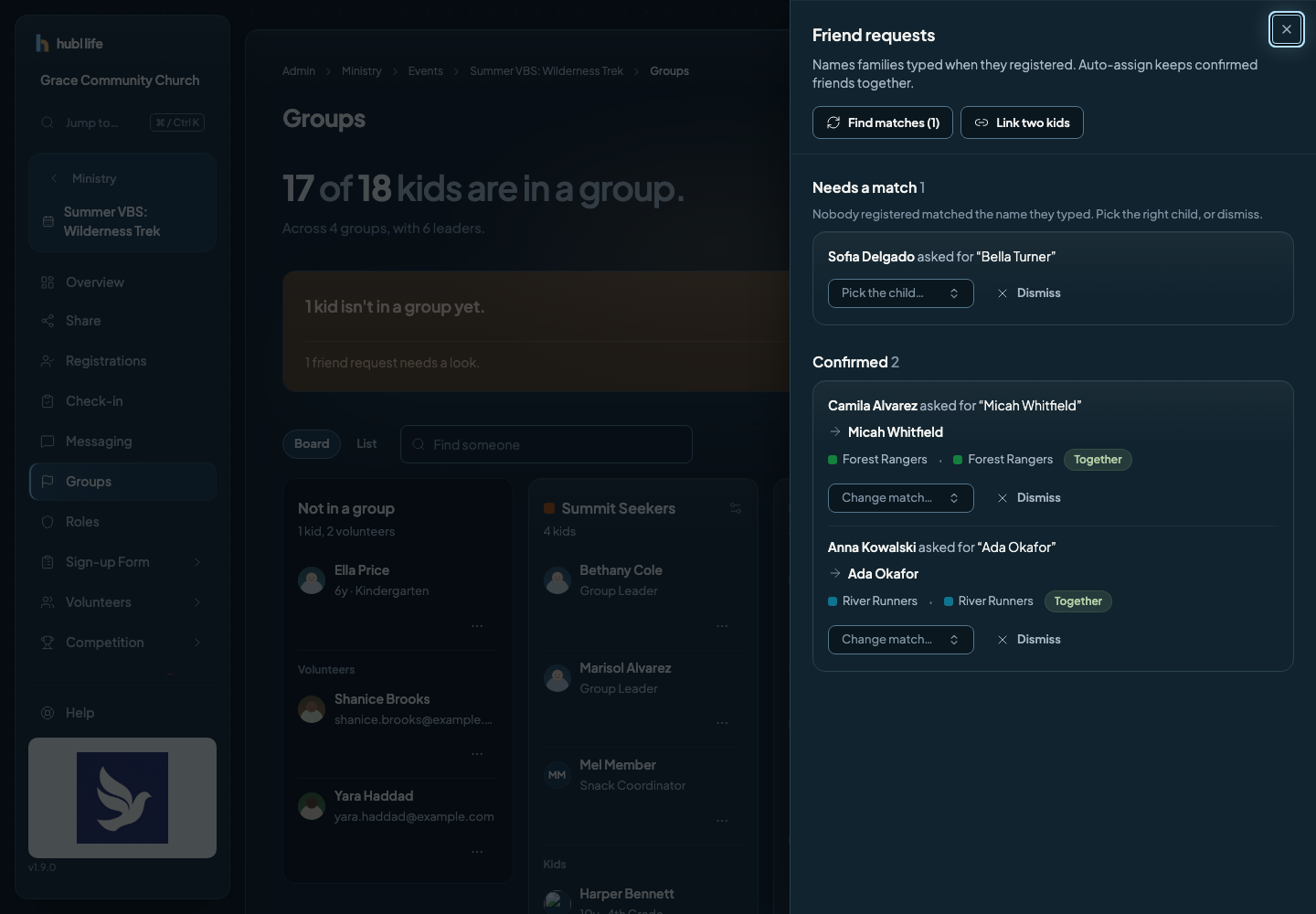
Task: Click Ella Price's avatar
Action: pos(312,580)
